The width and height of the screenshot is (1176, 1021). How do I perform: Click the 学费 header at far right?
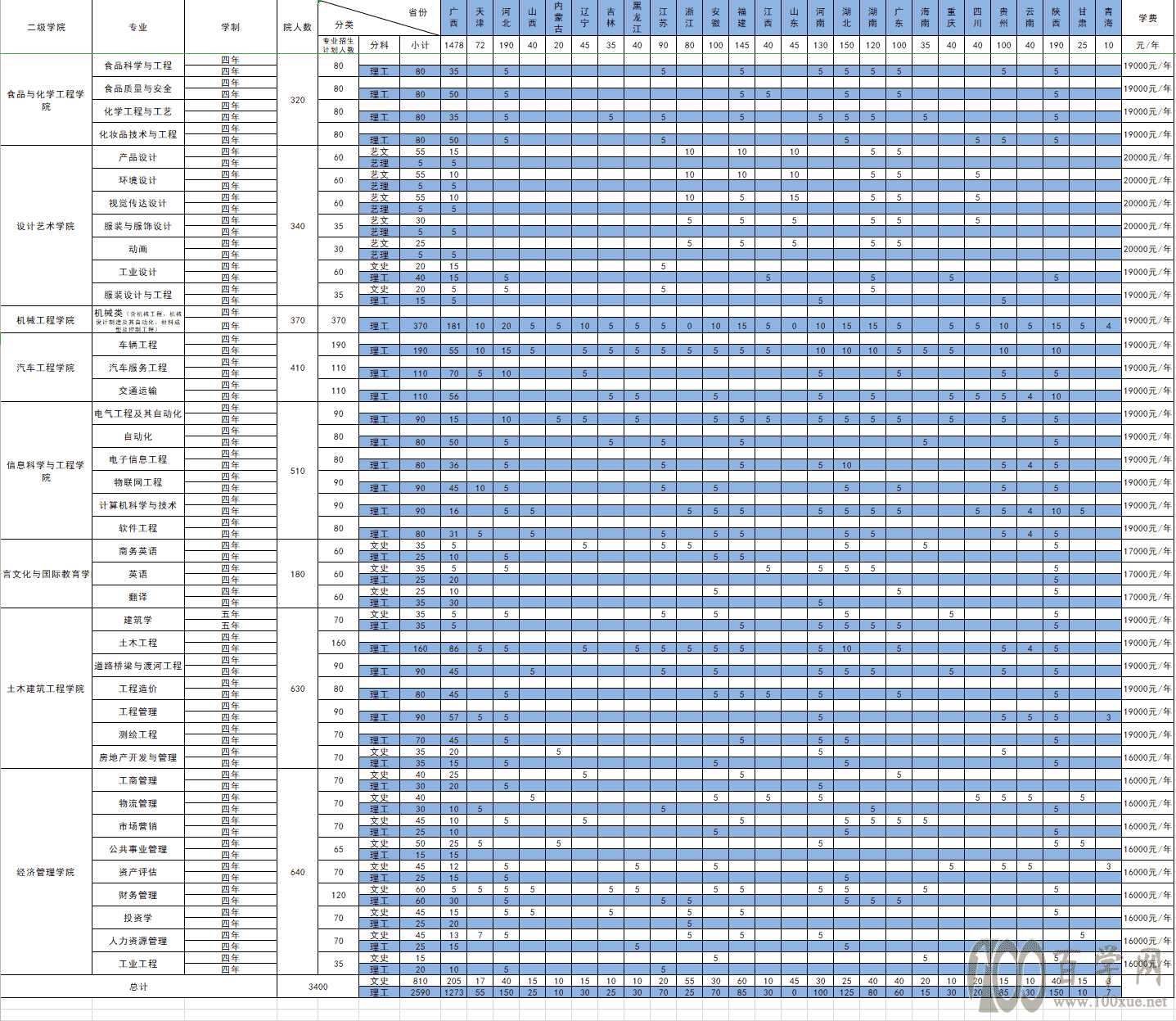tap(1147, 18)
